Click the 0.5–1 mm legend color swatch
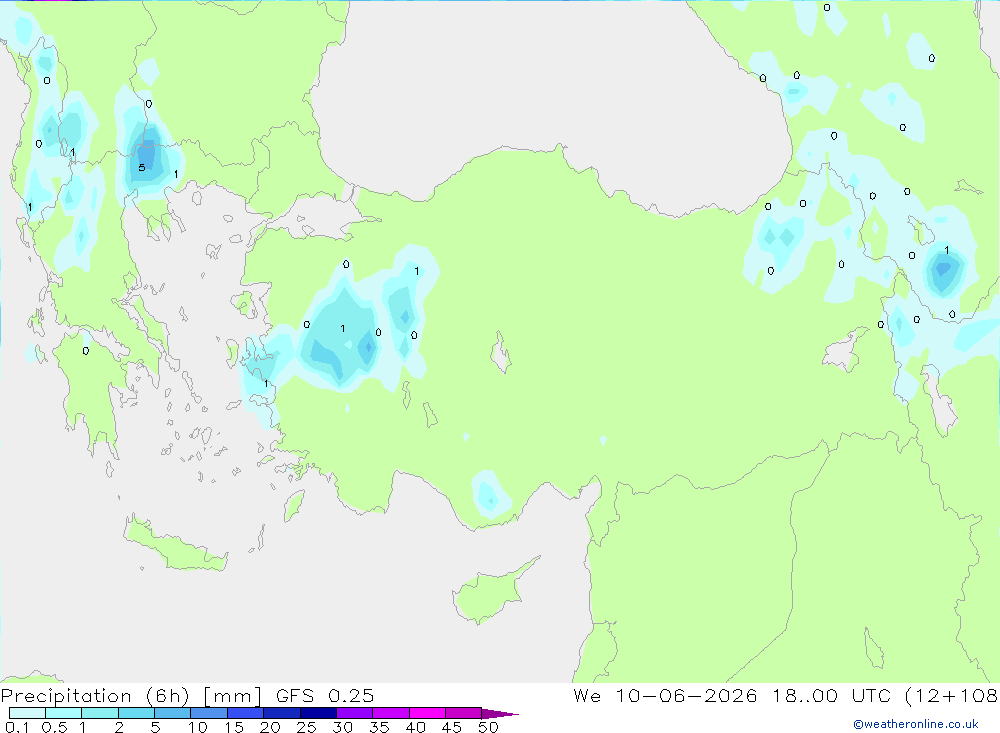The width and height of the screenshot is (1000, 733). tap(63, 713)
